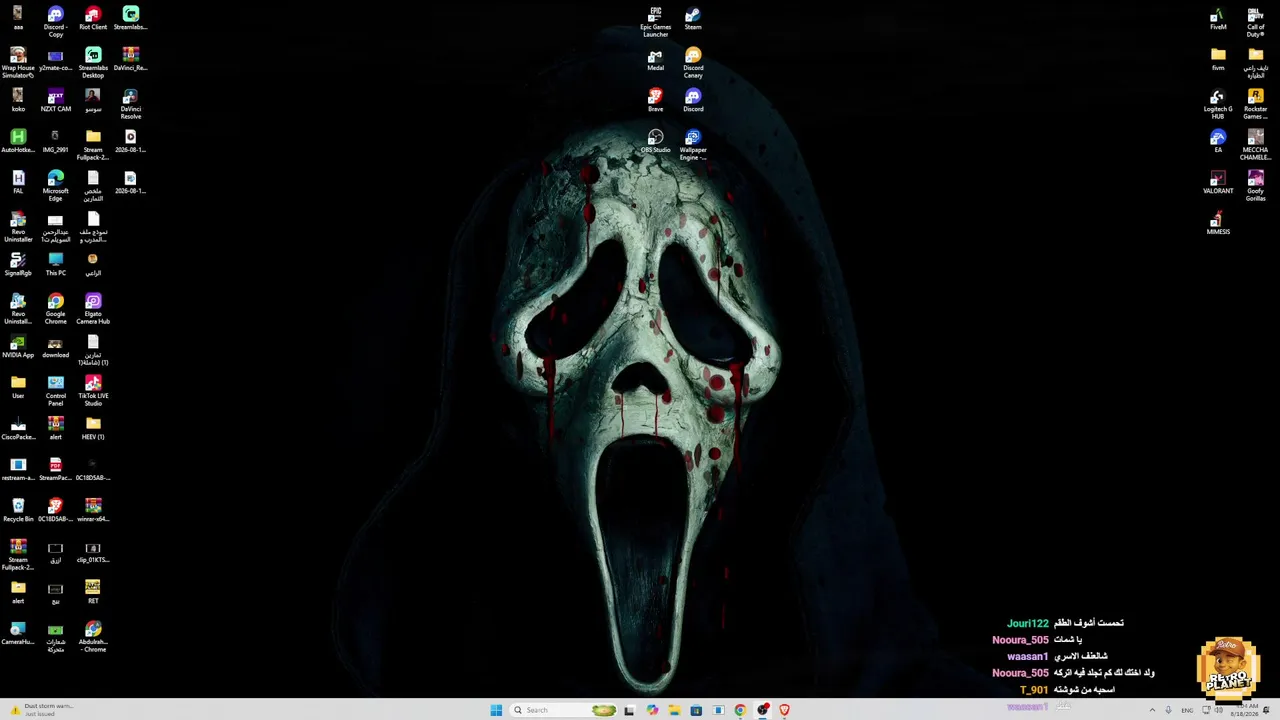Viewport: 1280px width, 720px height.
Task: Select the AutoHotkey icon
Action: point(18,141)
